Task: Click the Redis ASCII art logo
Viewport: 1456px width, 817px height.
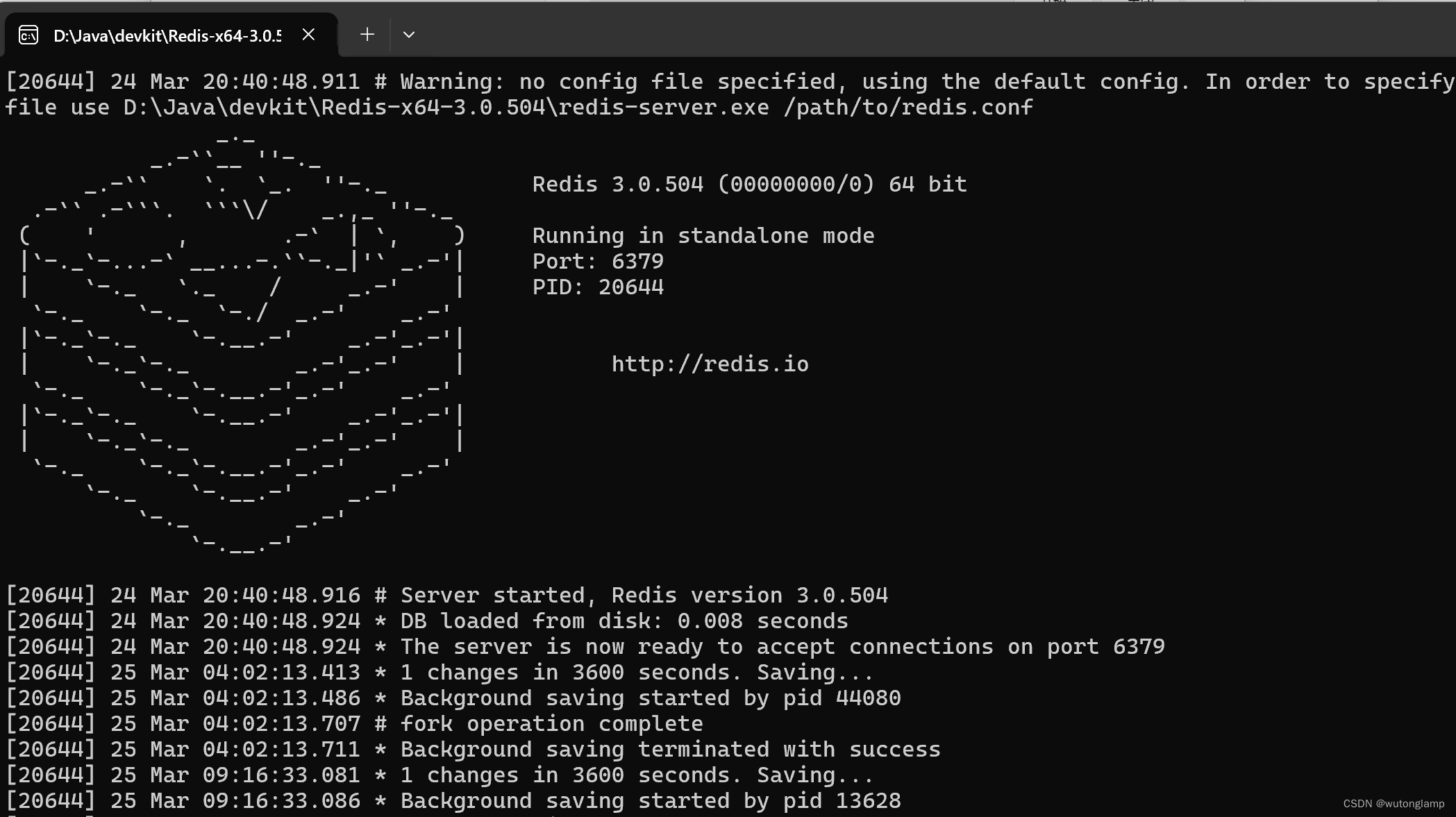Action: [x=242, y=344]
